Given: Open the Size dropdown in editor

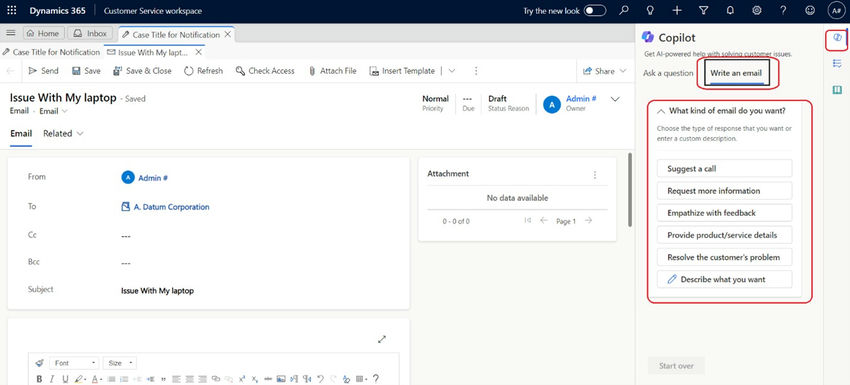Looking at the screenshot, I should 119,363.
